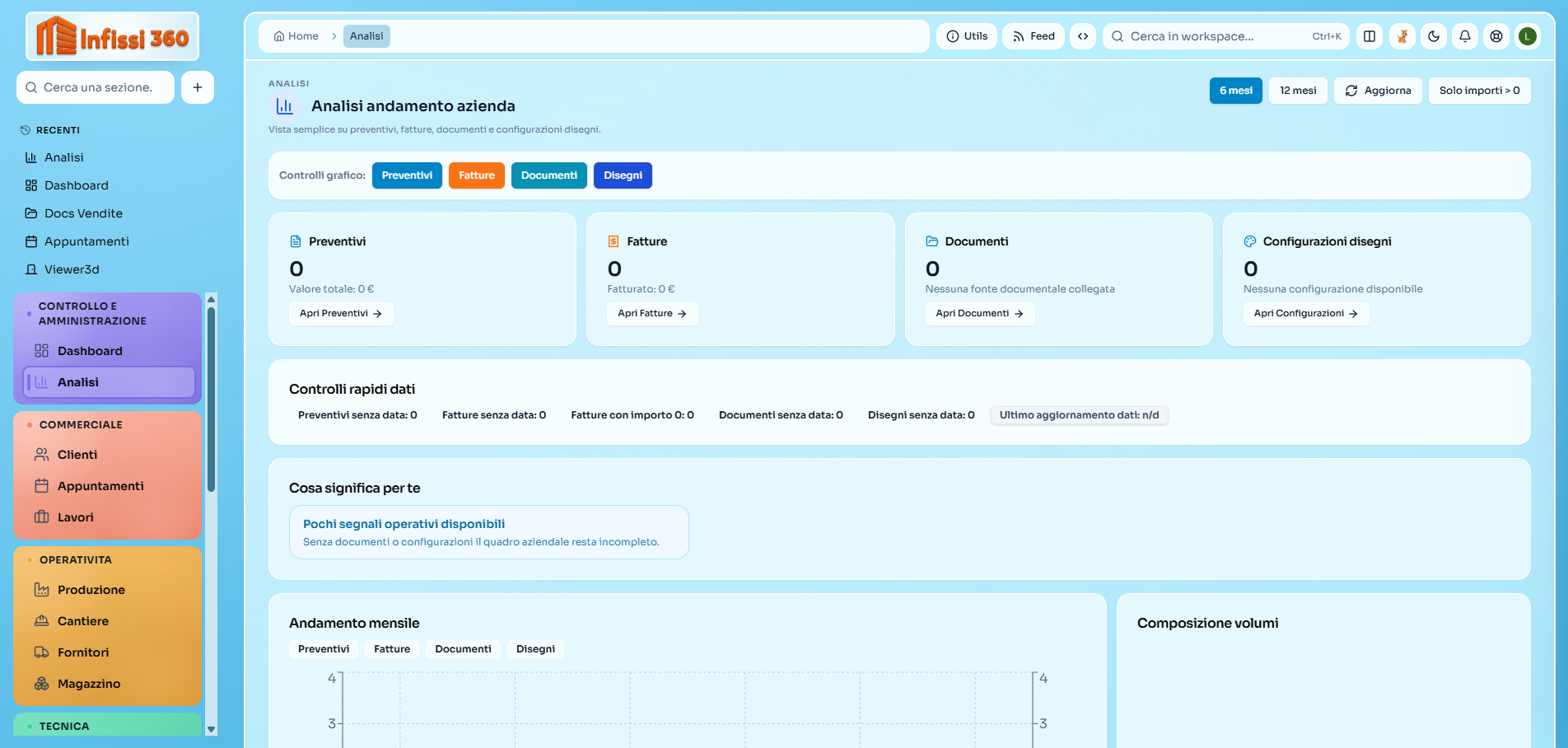Open the code brackets icon
This screenshot has height=748, width=1568.
1083,36
